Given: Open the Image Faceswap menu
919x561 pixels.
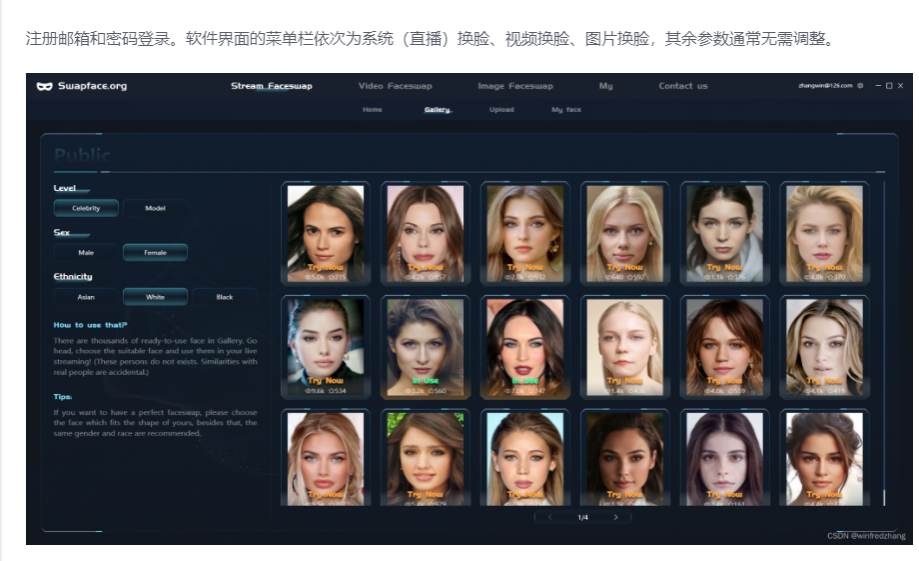Looking at the screenshot, I should 515,86.
